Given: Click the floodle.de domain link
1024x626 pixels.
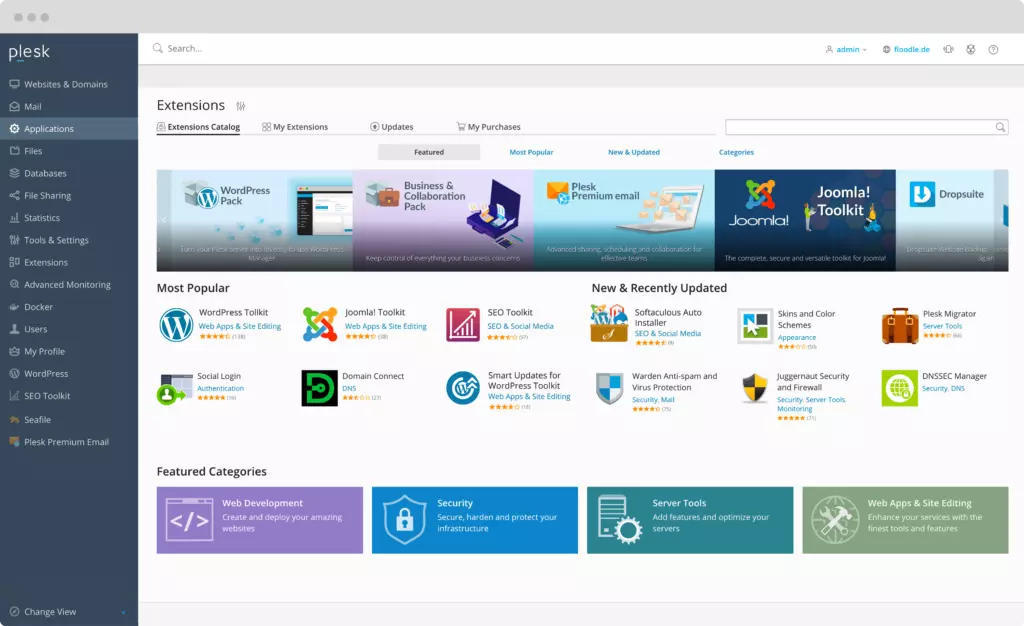Looking at the screenshot, I should tap(910, 48).
